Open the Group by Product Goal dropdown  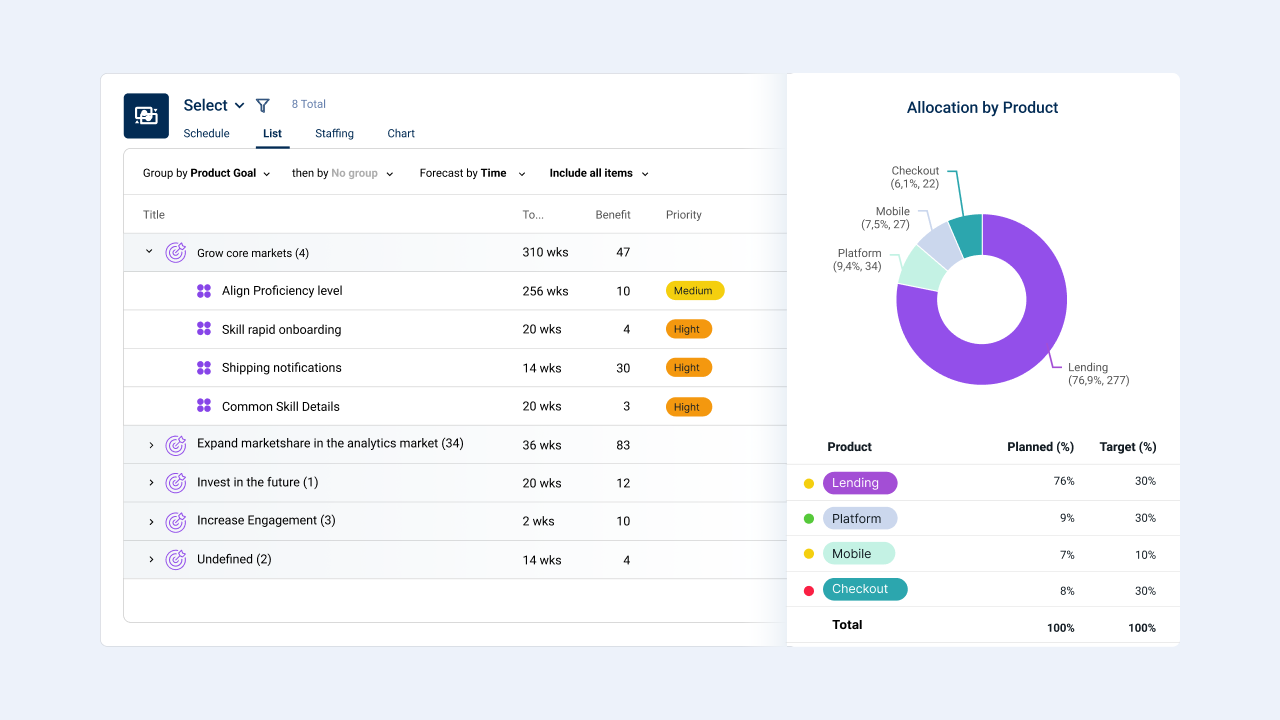point(207,173)
